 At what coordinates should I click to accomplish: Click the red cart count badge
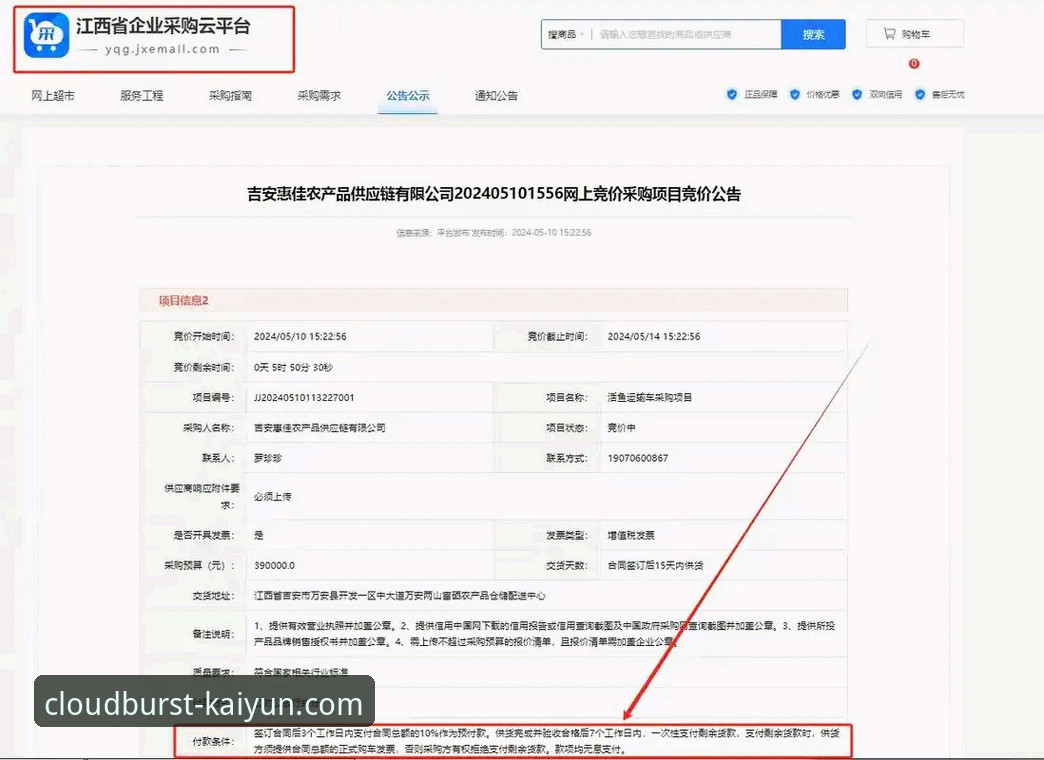[x=914, y=63]
